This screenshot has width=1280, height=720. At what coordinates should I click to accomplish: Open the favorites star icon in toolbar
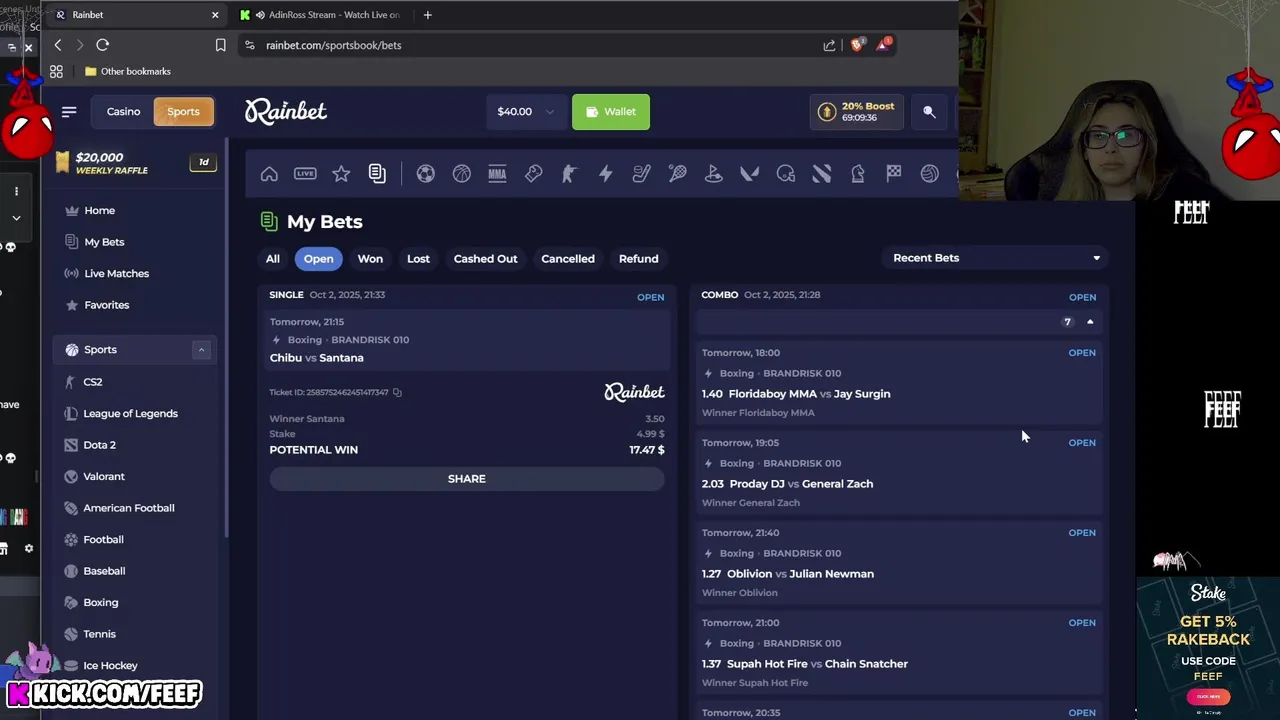click(341, 174)
